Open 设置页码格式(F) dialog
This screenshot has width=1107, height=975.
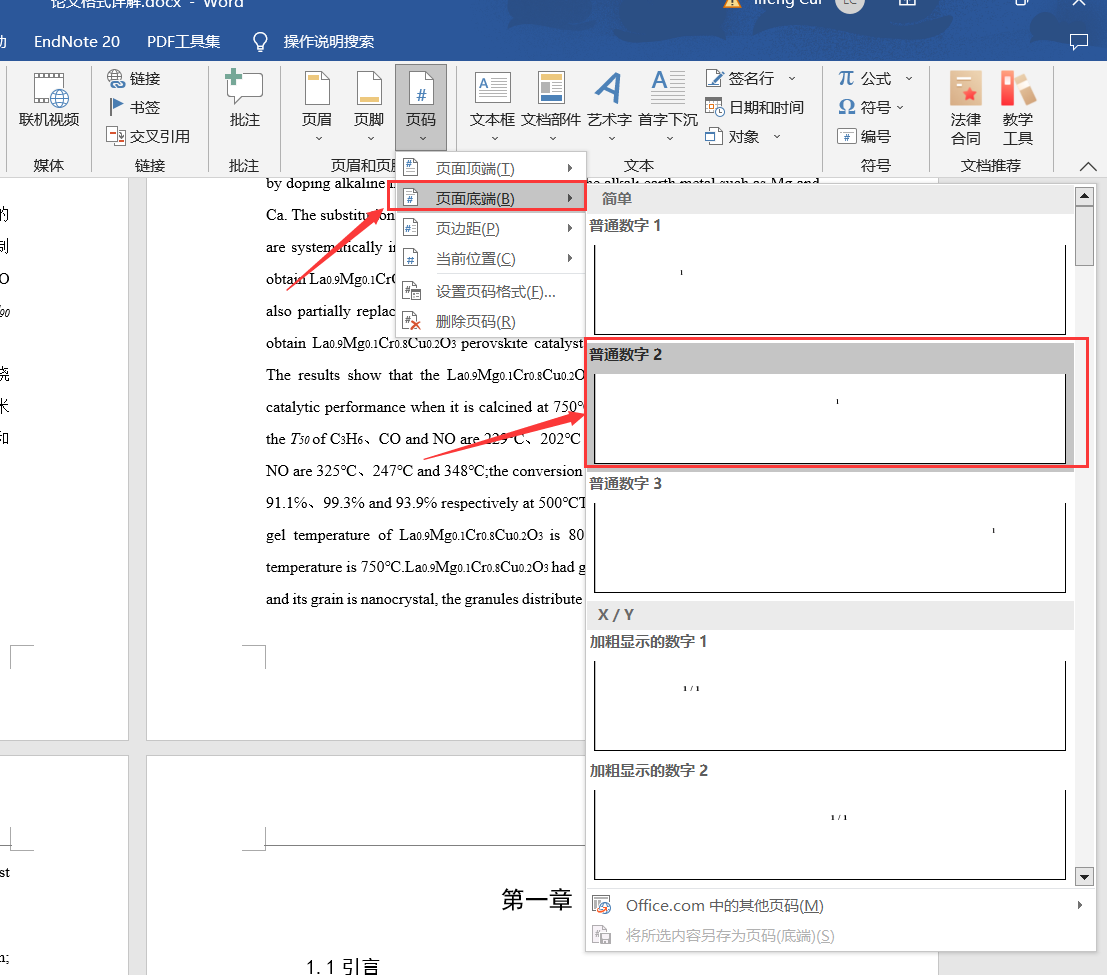[x=491, y=292]
